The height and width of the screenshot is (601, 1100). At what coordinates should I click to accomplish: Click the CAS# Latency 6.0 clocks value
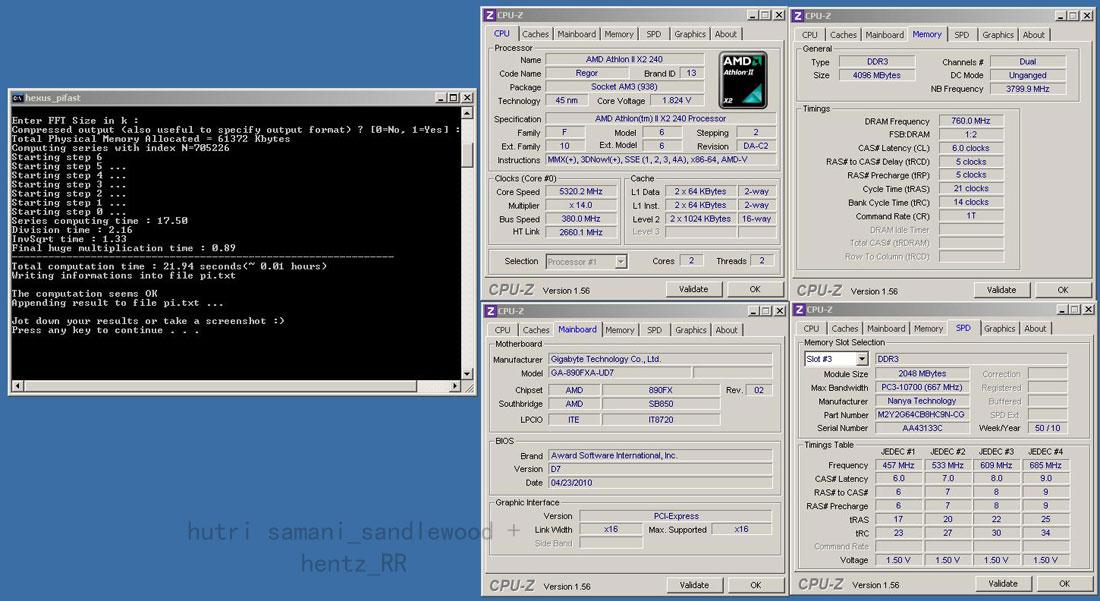click(x=971, y=148)
